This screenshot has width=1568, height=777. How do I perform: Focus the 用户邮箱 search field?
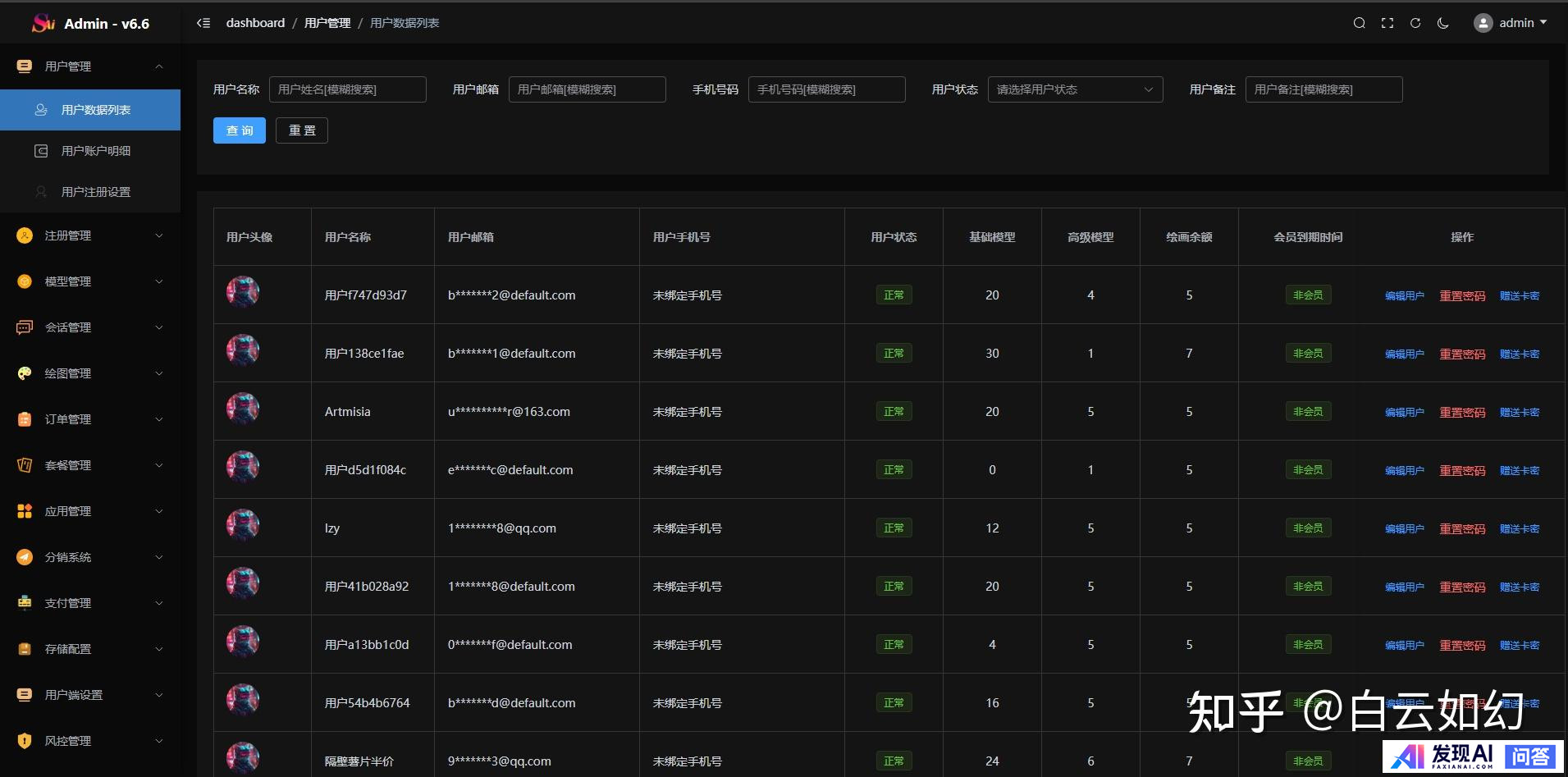(587, 89)
